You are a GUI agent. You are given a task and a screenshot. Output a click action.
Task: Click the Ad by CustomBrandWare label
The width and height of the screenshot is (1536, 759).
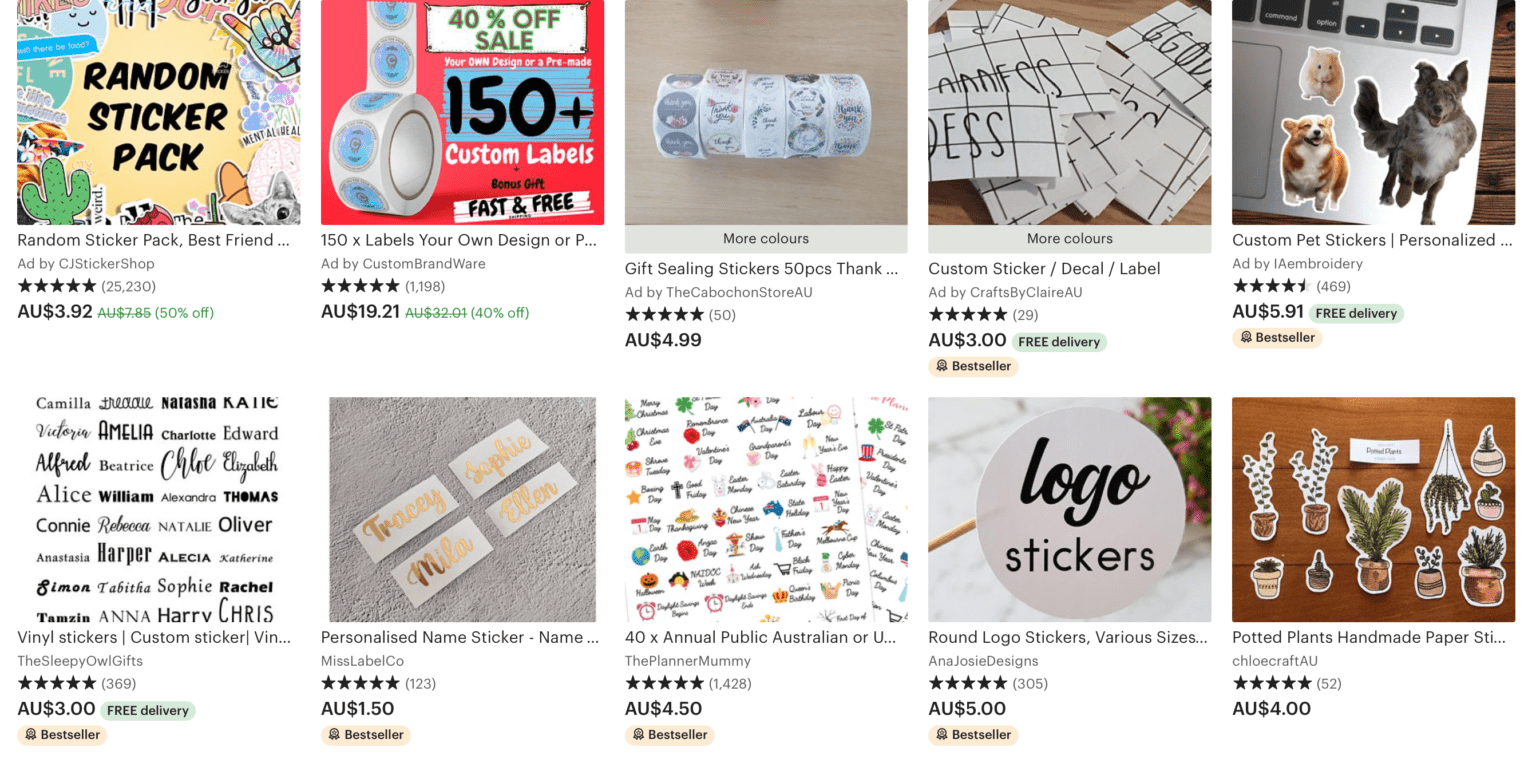pyautogui.click(x=404, y=263)
